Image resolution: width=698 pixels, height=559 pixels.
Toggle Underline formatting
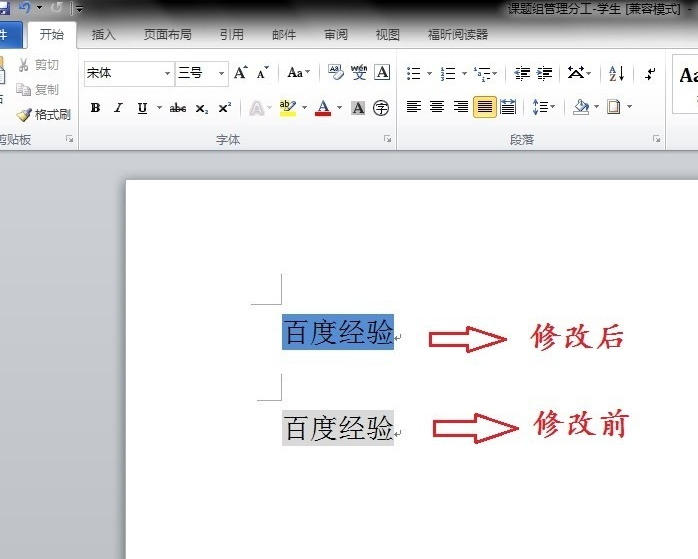tap(142, 108)
